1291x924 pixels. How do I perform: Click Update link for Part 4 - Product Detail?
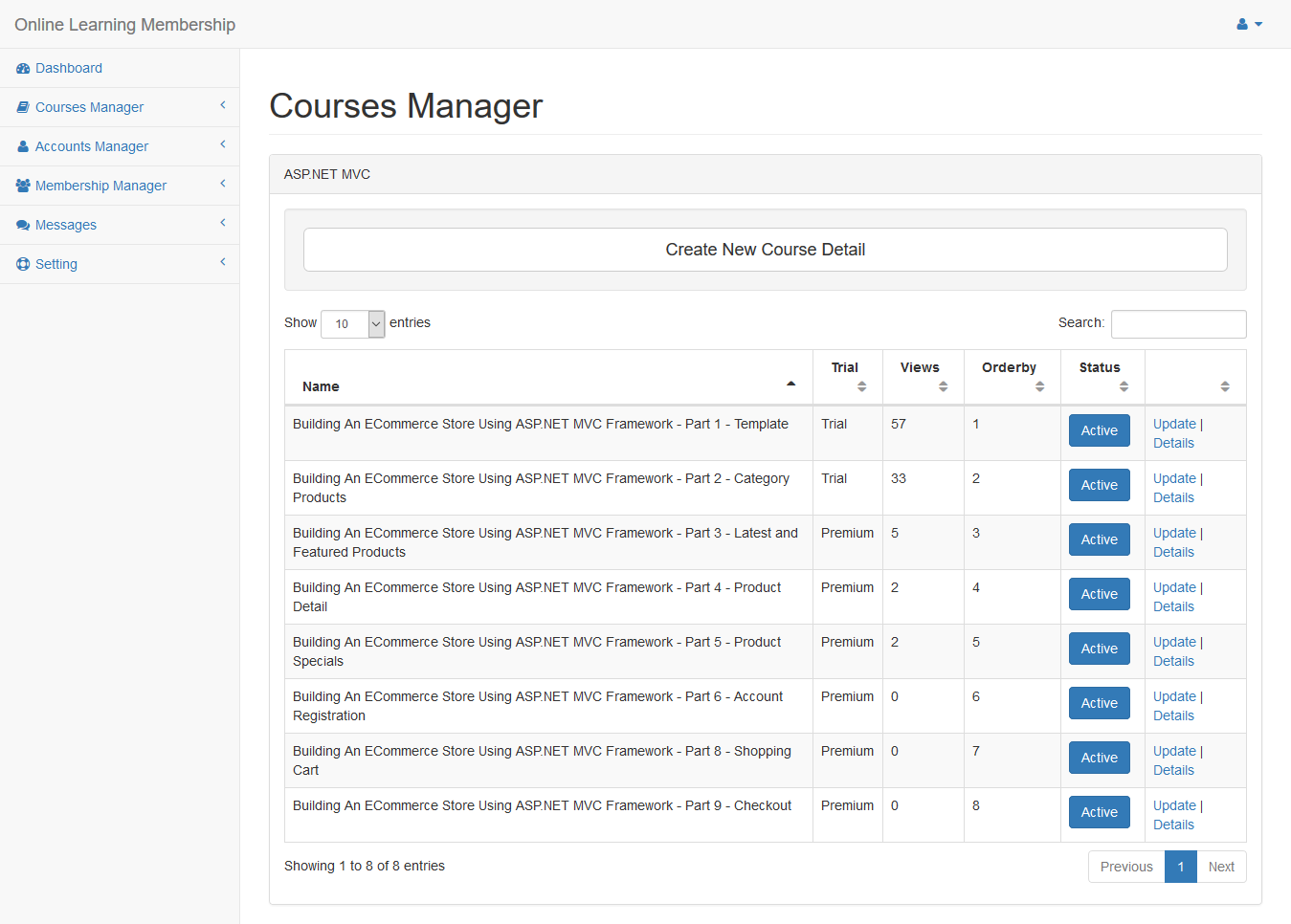(1174, 587)
